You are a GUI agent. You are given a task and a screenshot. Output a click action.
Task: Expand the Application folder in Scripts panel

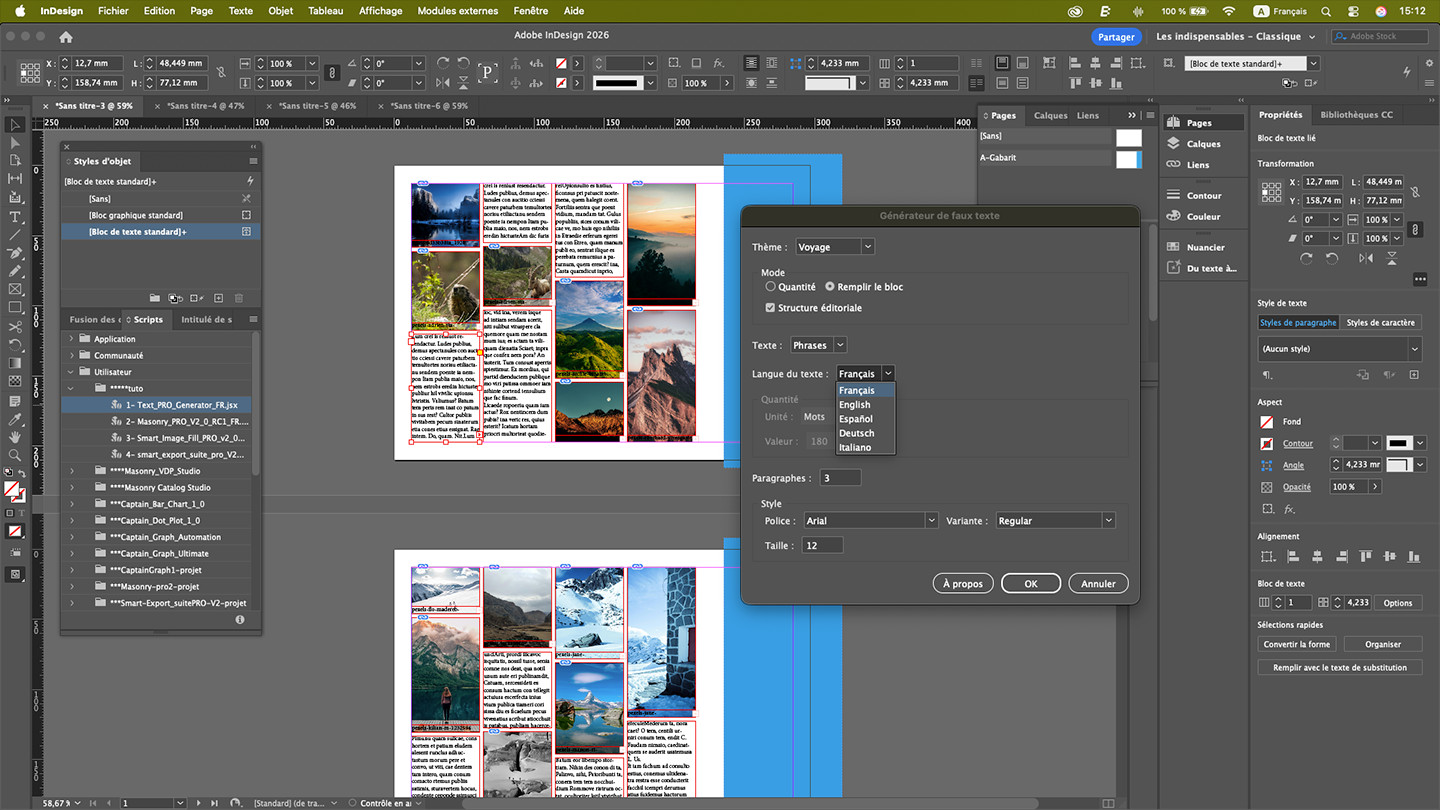(71, 339)
